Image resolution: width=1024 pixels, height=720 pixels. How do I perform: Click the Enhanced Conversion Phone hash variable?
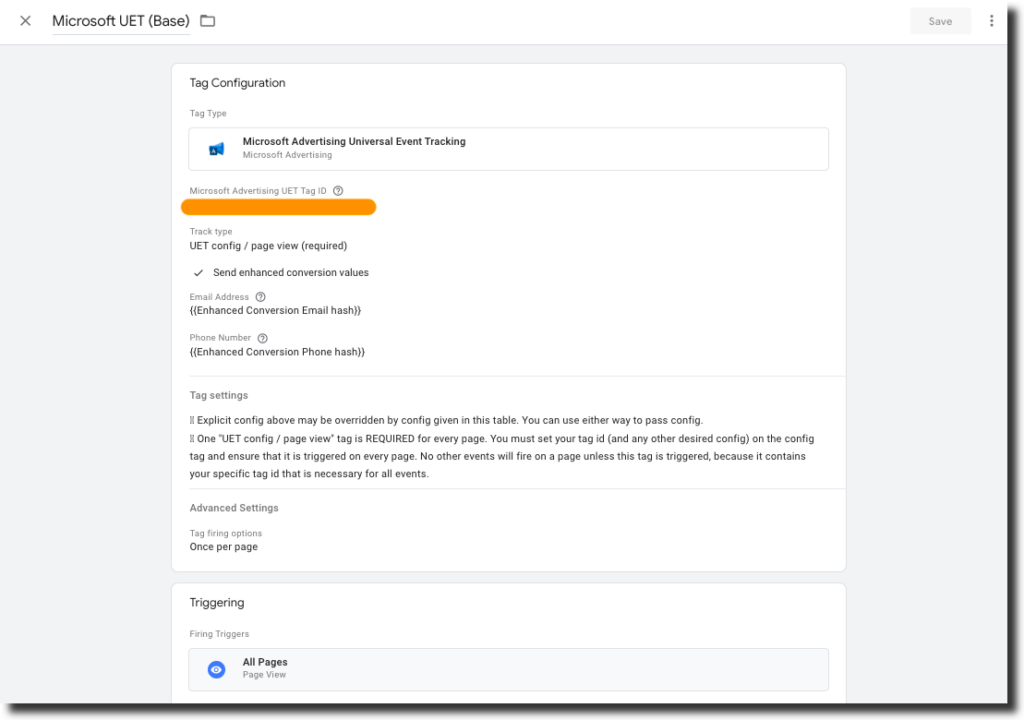pos(277,352)
